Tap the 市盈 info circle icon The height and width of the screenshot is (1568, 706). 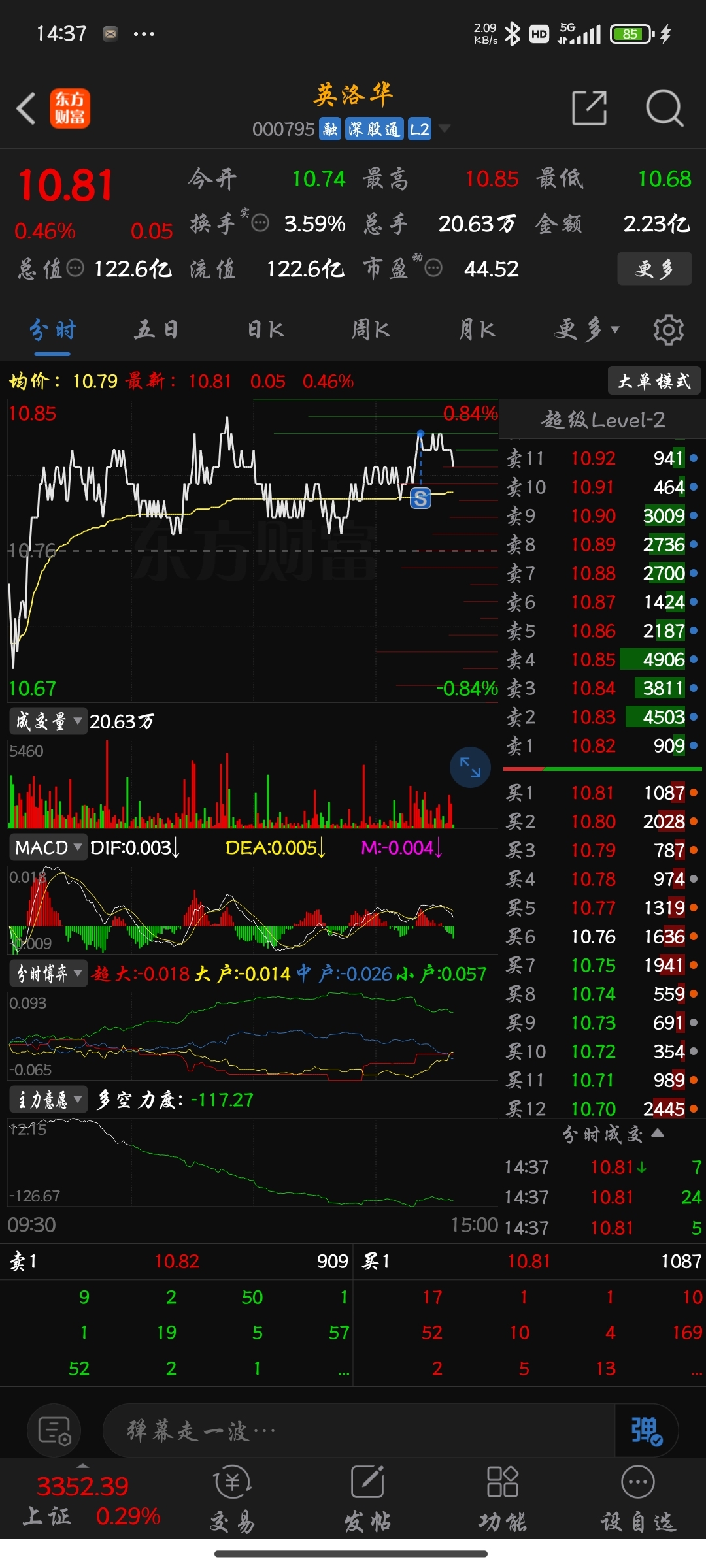point(433,268)
